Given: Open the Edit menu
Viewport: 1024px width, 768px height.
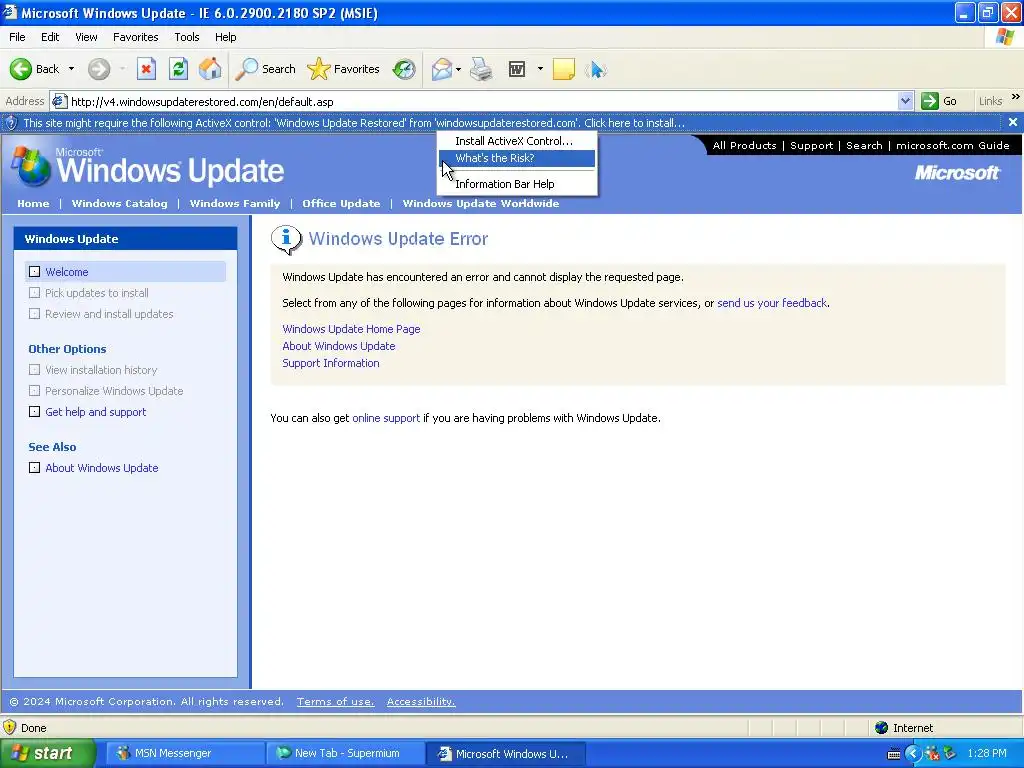Looking at the screenshot, I should pos(50,37).
